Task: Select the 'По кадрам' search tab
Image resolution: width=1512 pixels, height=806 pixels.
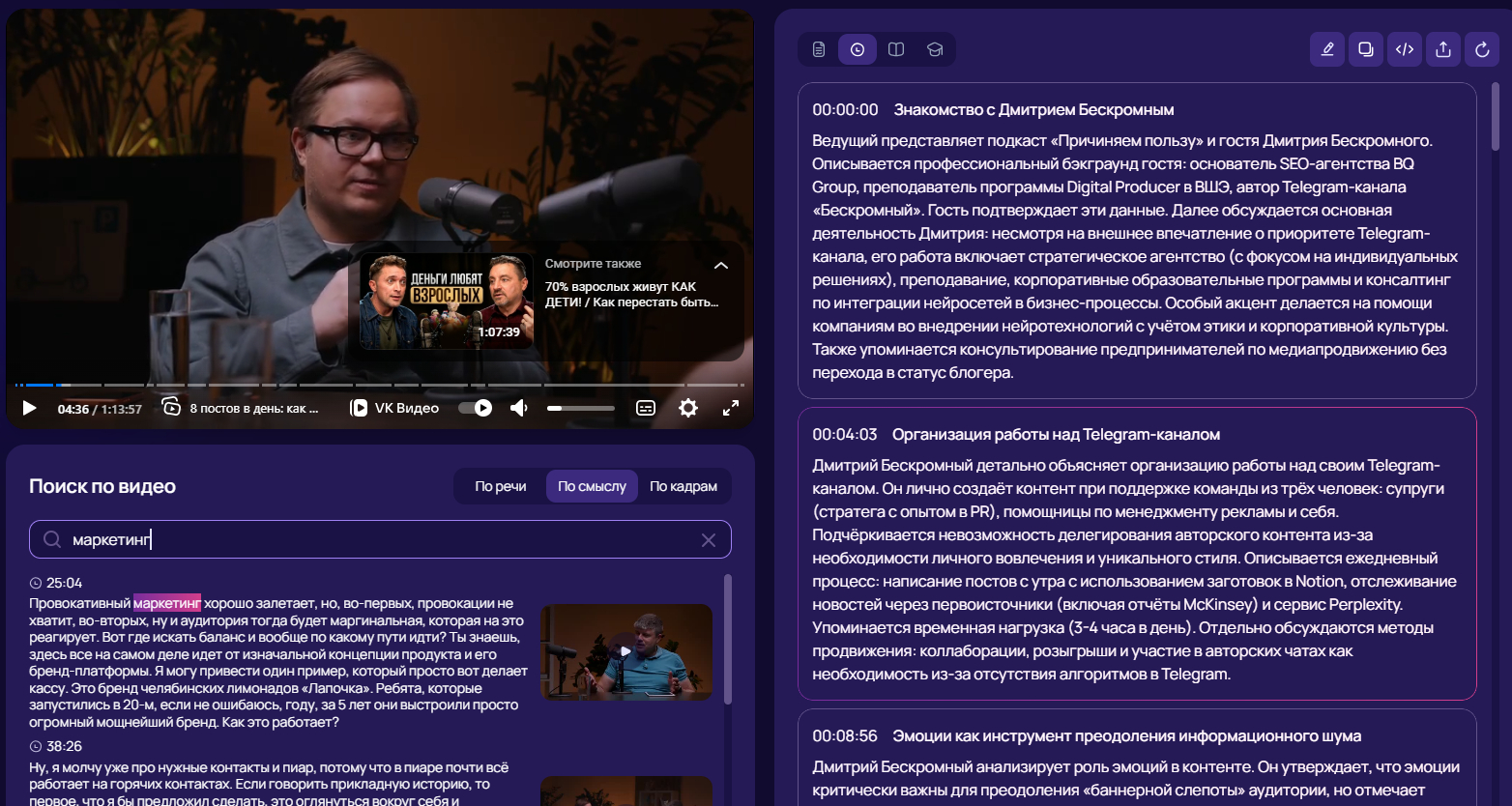Action: pyautogui.click(x=683, y=486)
